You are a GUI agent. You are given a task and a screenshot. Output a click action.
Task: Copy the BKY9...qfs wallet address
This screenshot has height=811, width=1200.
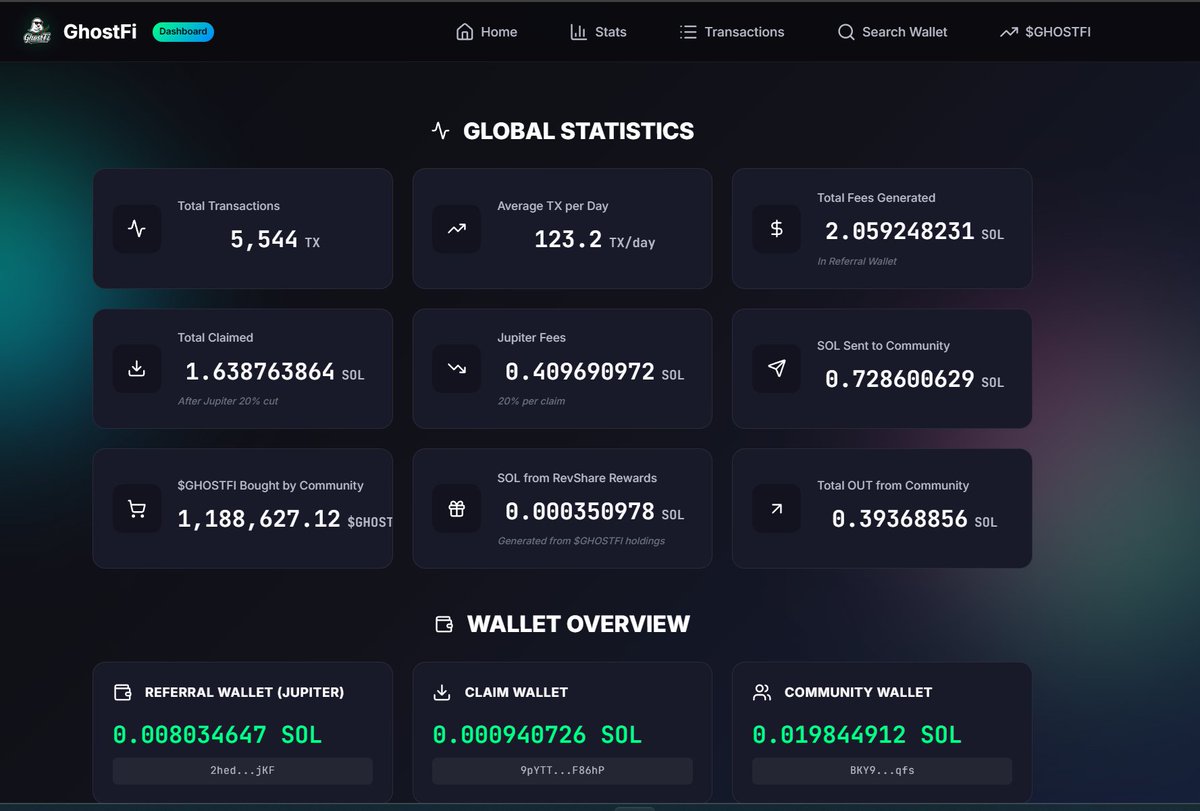882,771
